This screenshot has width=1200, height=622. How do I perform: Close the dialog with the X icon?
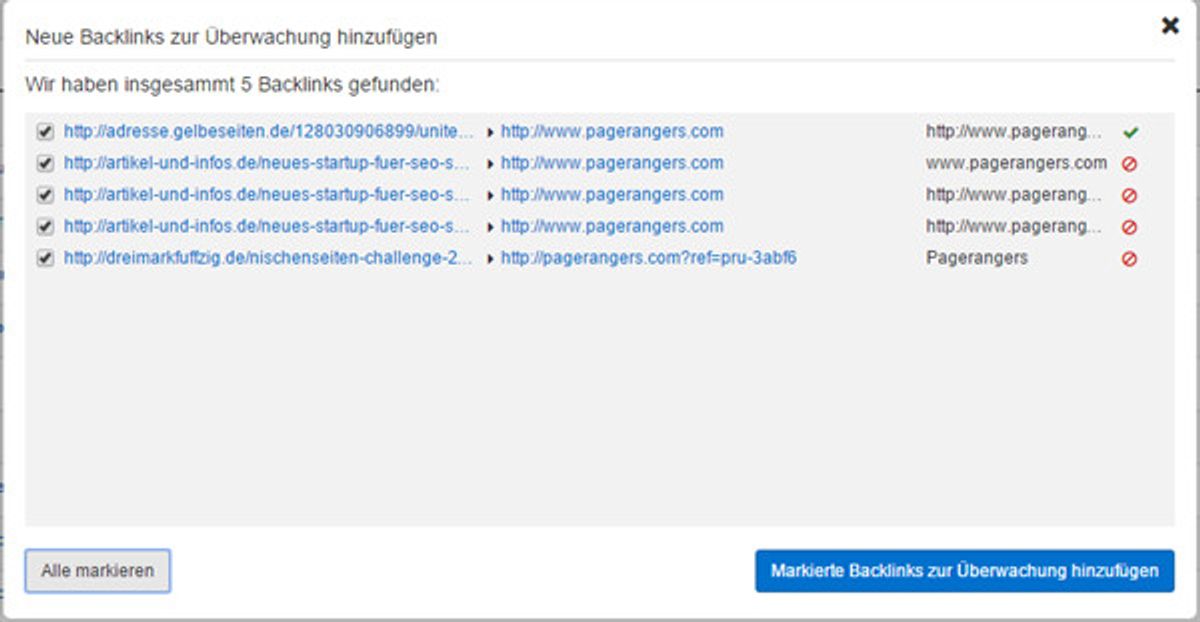coord(1169,26)
